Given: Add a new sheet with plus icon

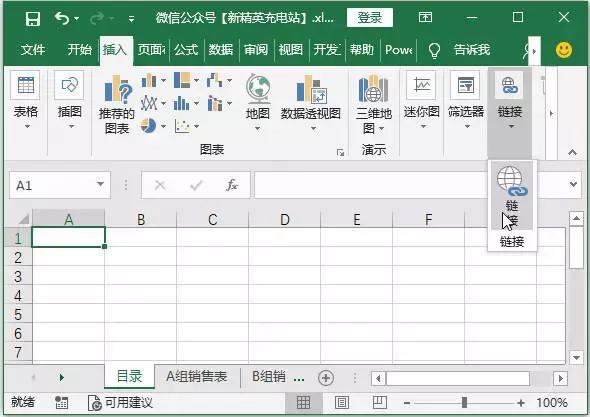Looking at the screenshot, I should pos(326,378).
